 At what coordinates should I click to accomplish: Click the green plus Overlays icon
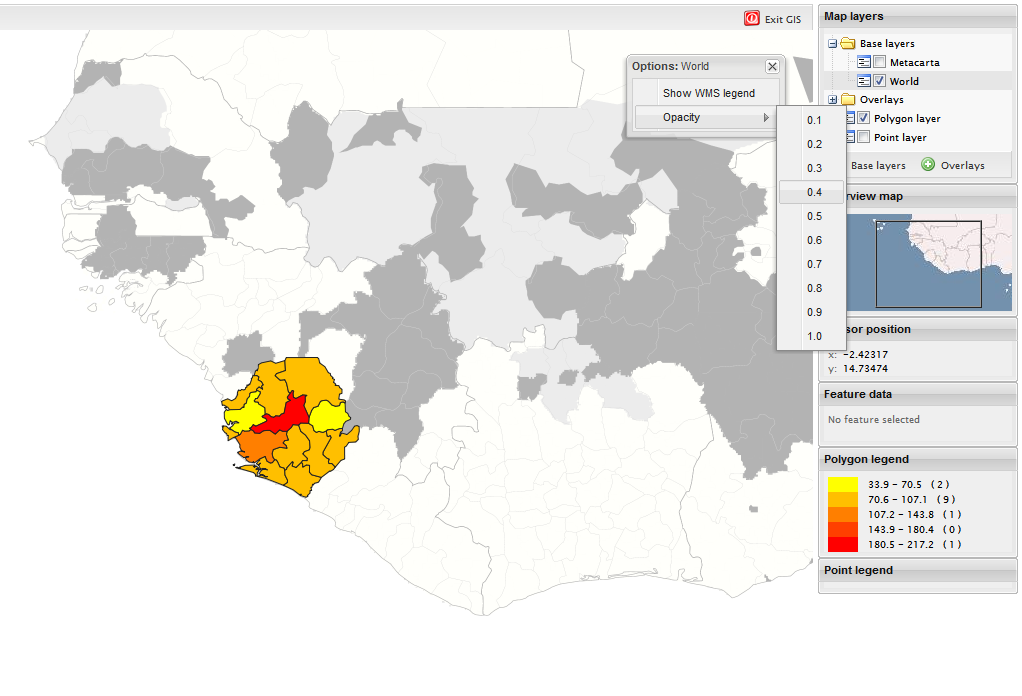coord(928,165)
